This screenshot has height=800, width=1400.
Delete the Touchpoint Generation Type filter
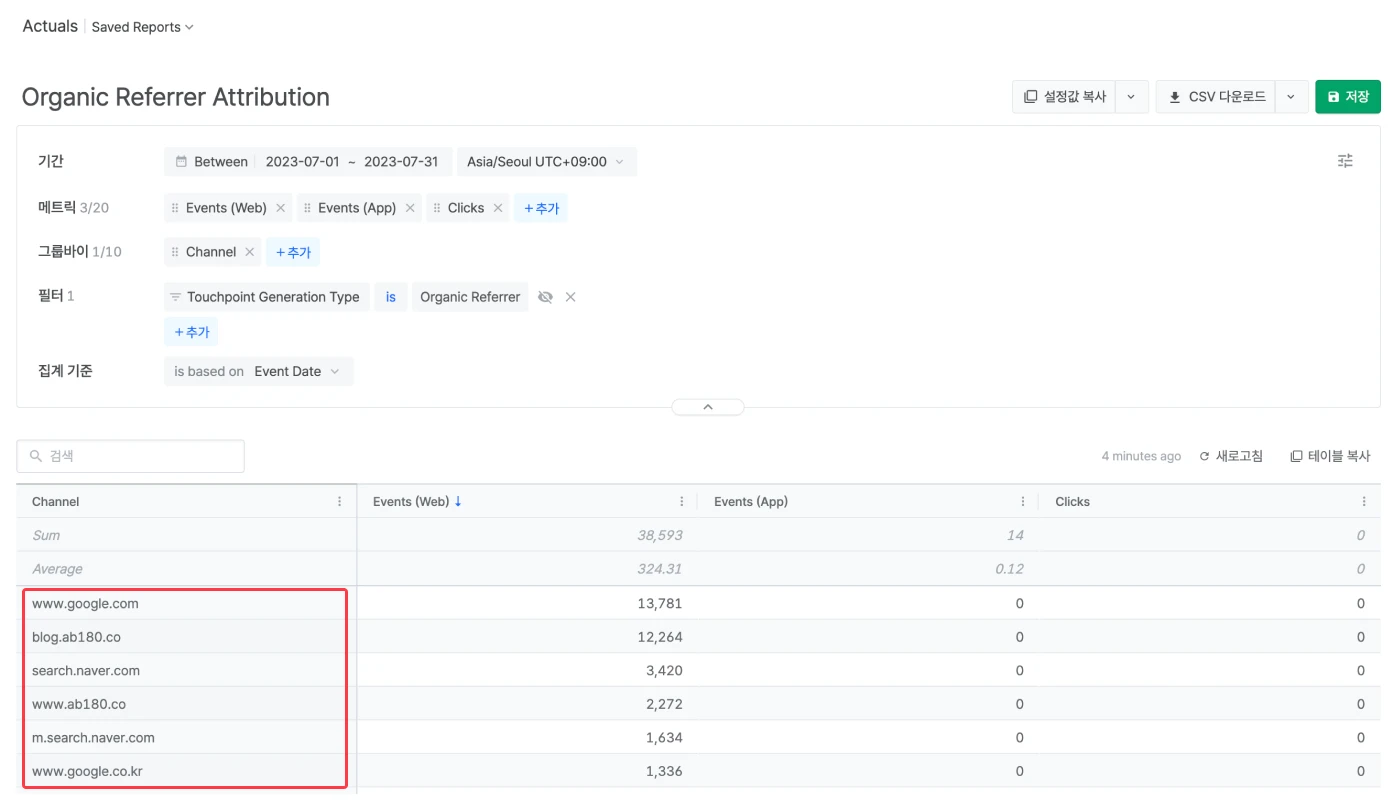pos(570,297)
